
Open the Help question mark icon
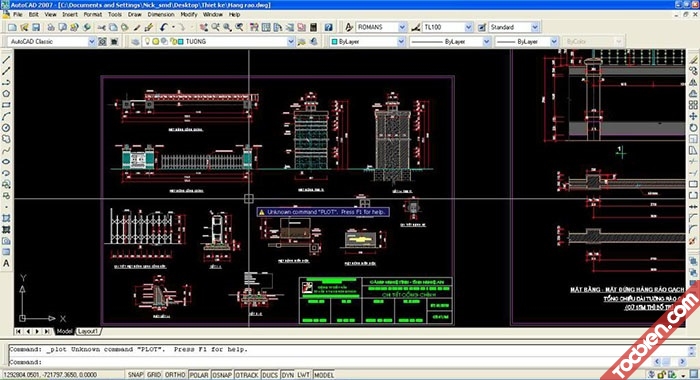(x=329, y=27)
